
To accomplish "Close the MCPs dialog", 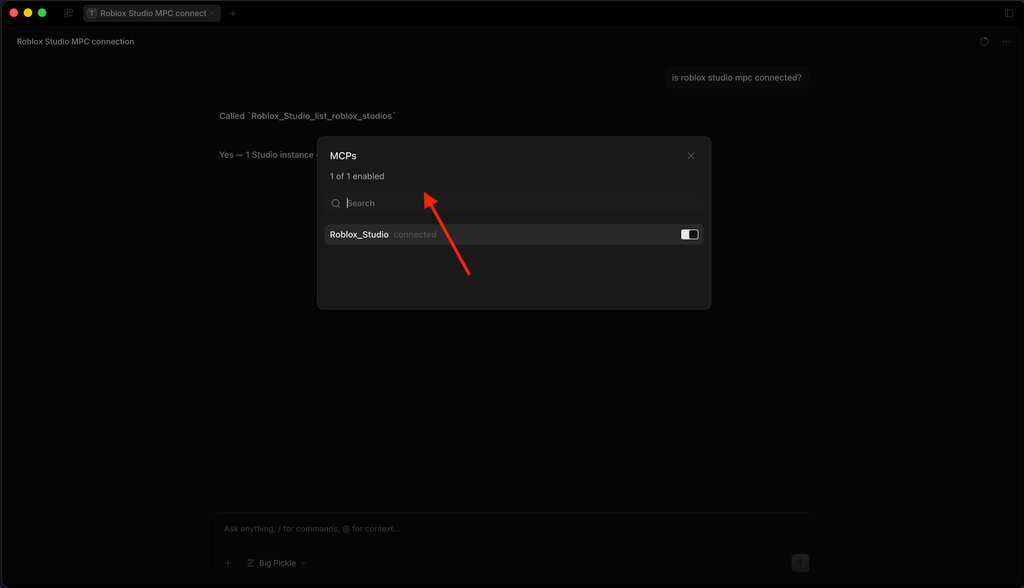I will click(x=690, y=155).
